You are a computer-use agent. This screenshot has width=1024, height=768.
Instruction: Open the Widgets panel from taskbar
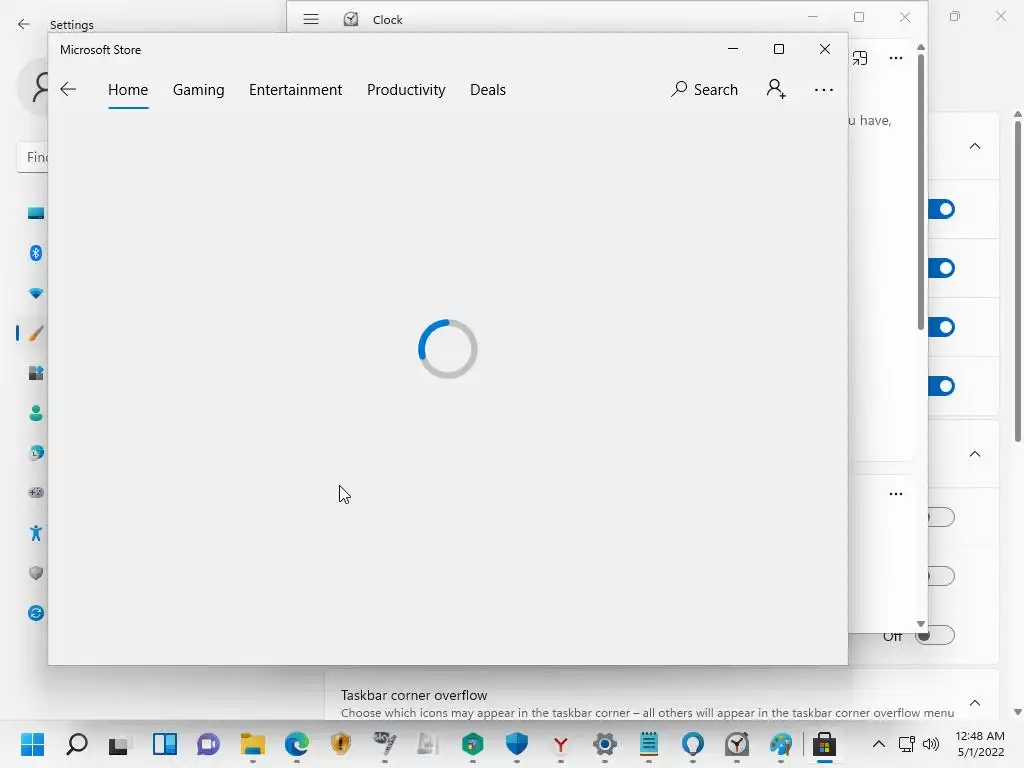pos(165,744)
